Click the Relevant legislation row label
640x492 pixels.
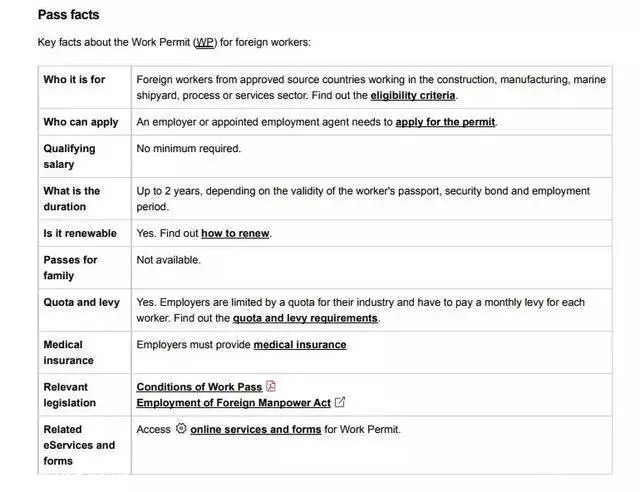click(x=70, y=395)
